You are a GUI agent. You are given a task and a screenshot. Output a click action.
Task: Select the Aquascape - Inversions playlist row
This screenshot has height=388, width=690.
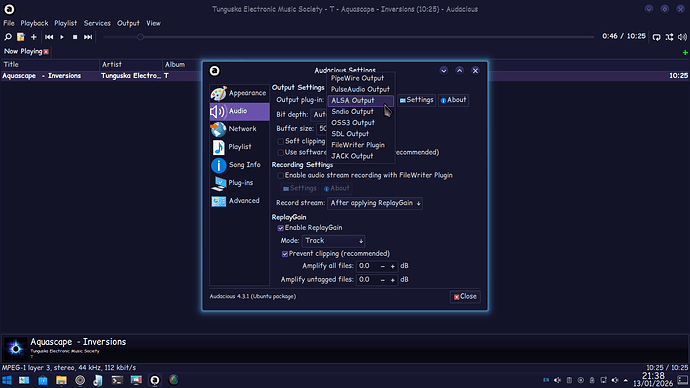345,76
